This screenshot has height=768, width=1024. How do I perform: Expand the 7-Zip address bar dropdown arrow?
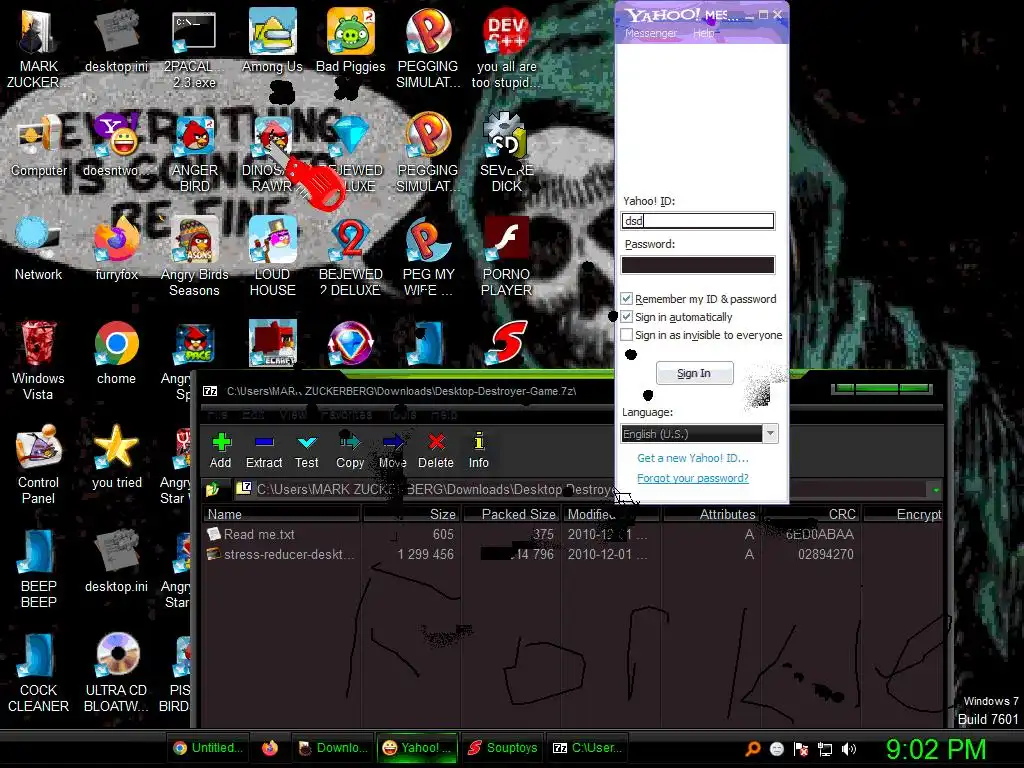pyautogui.click(x=935, y=489)
